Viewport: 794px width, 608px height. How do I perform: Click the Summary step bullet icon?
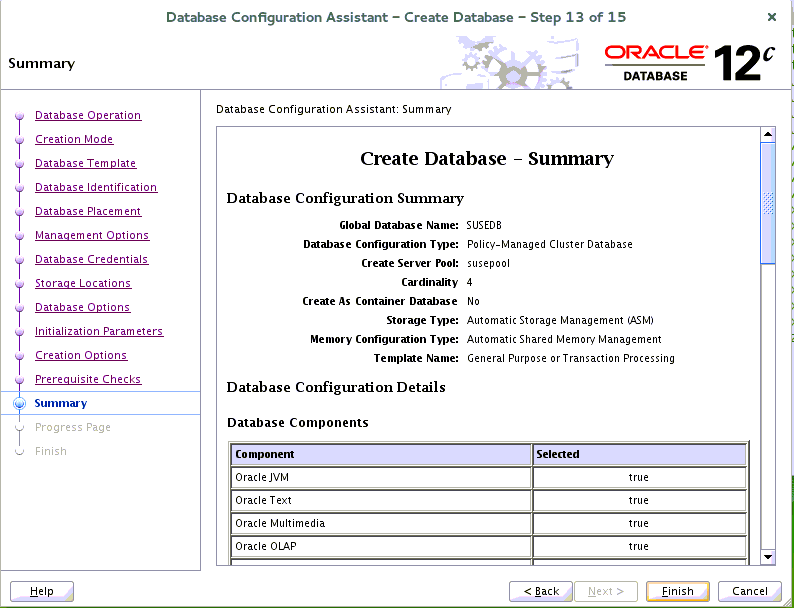click(20, 403)
